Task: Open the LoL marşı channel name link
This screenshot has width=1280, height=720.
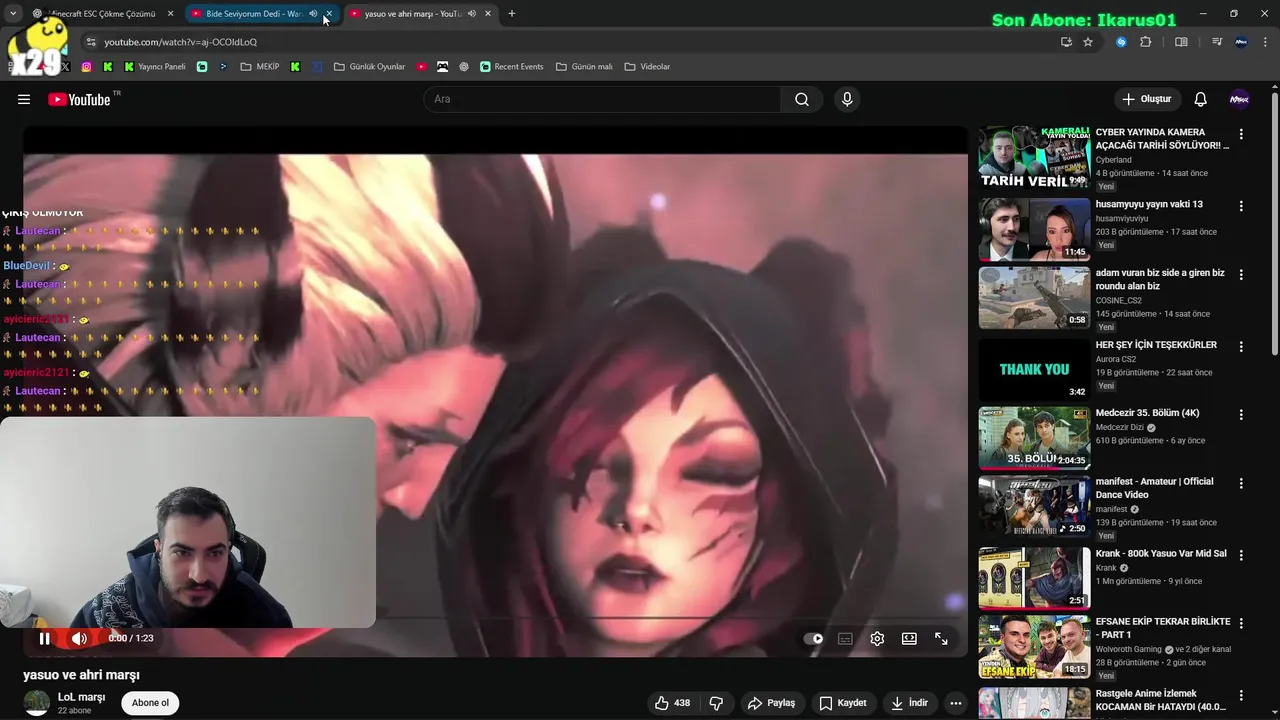Action: (x=81, y=697)
